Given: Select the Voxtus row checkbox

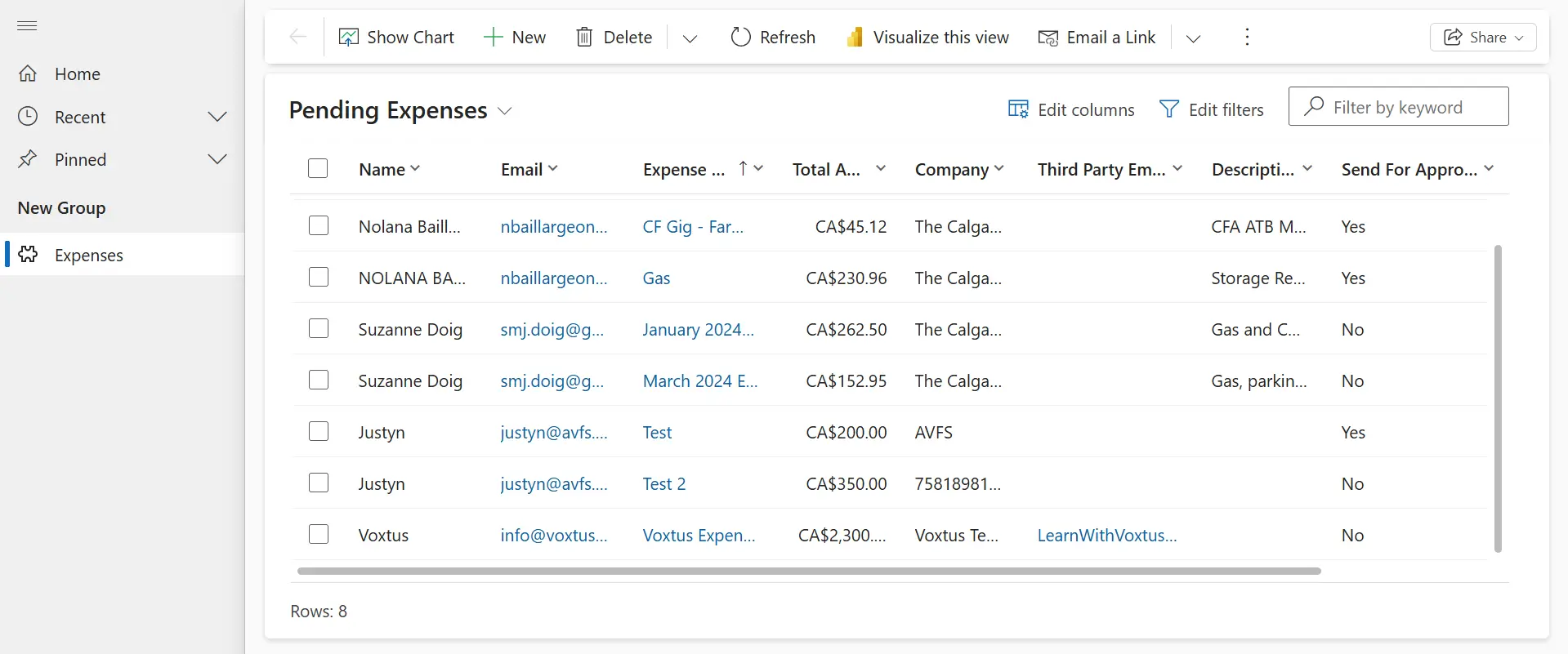Looking at the screenshot, I should pyautogui.click(x=319, y=534).
